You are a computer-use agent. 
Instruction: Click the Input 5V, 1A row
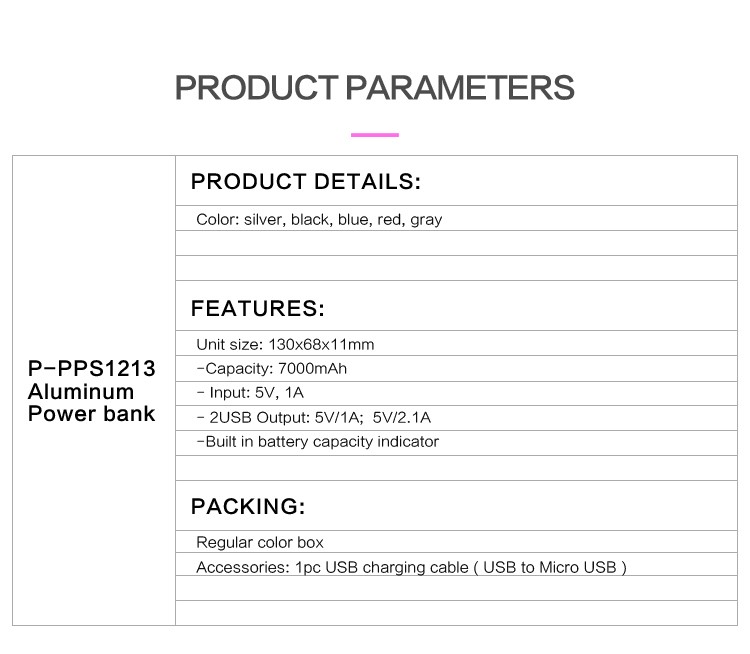point(456,393)
